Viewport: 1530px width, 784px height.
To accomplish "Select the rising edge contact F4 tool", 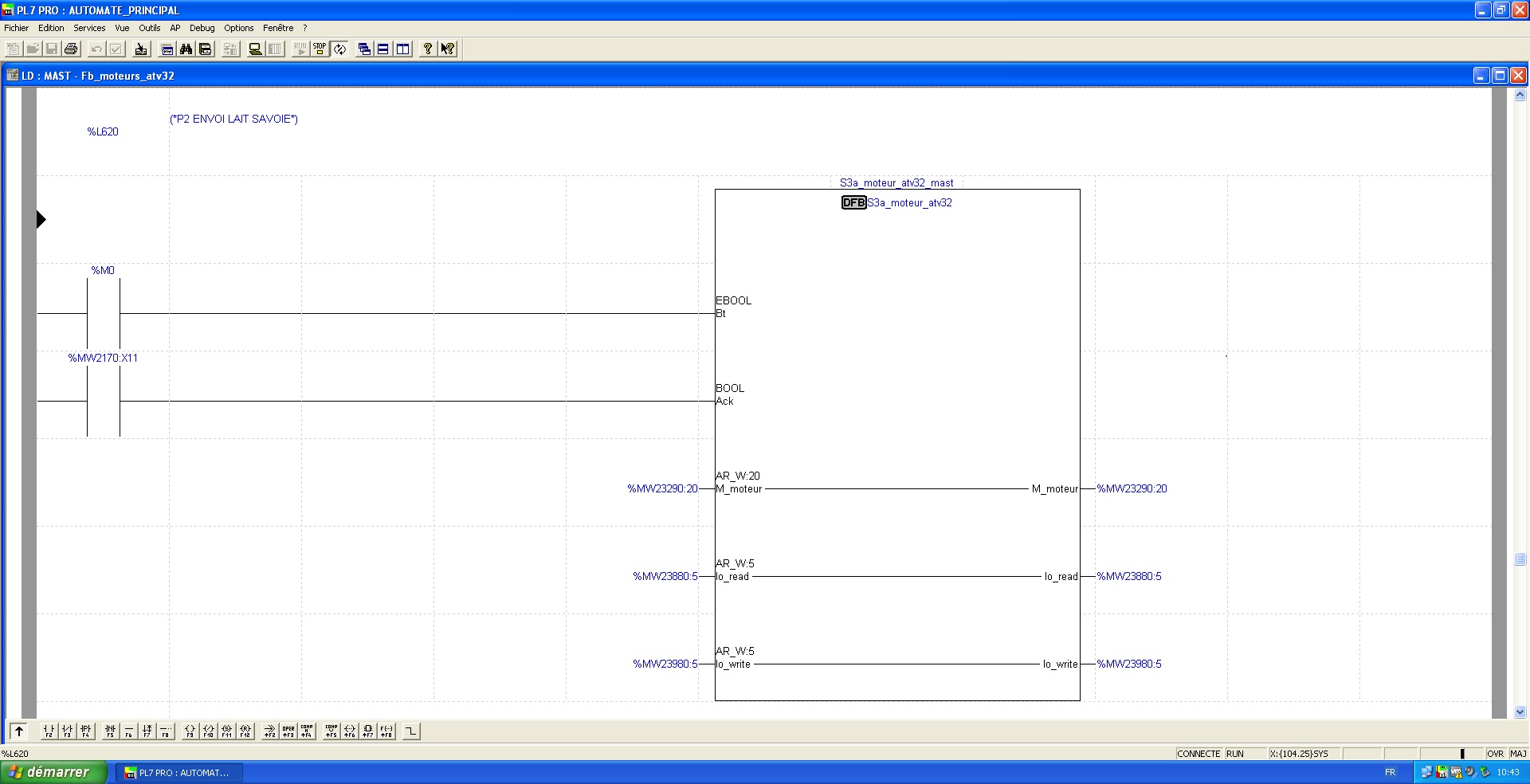I will click(85, 731).
